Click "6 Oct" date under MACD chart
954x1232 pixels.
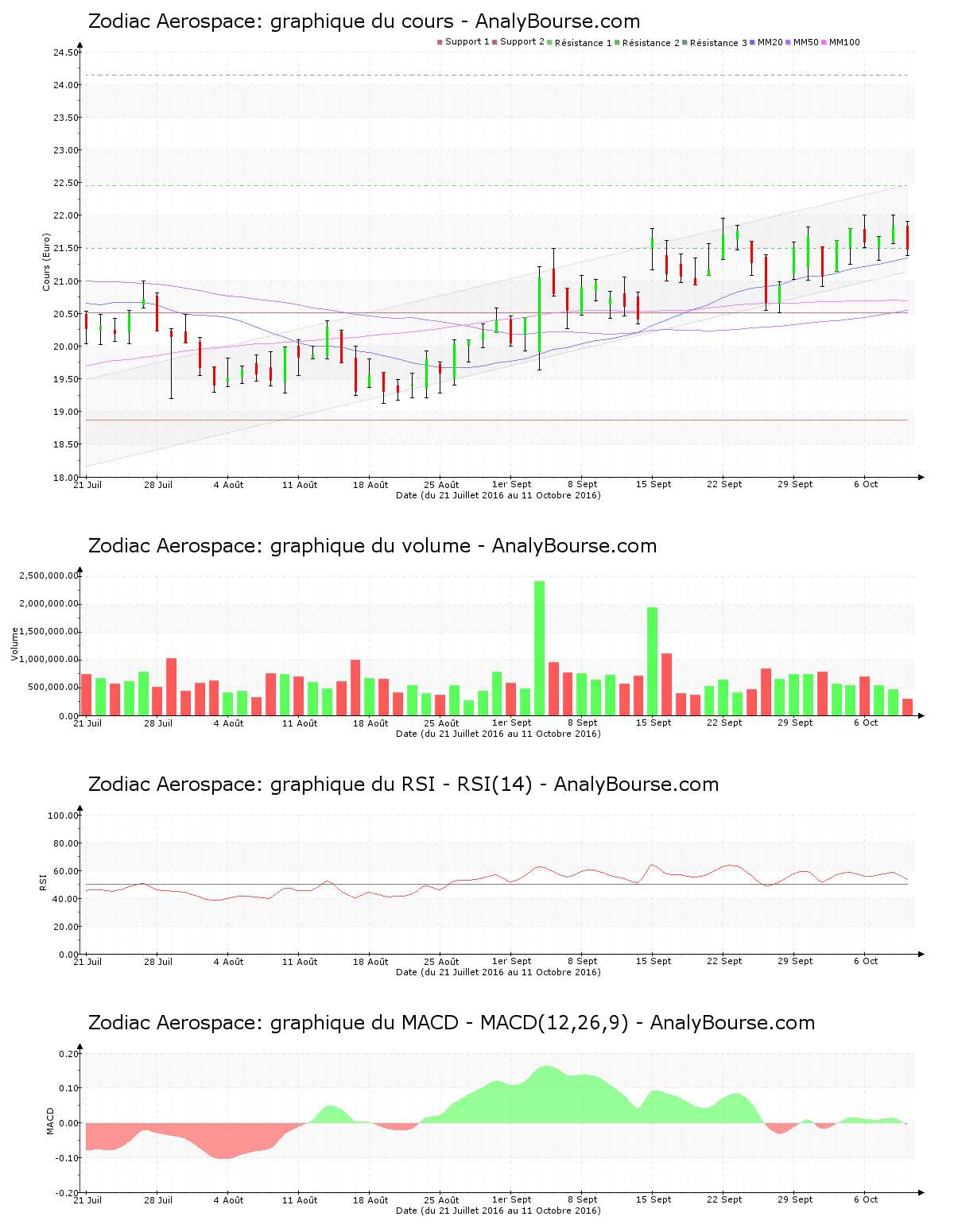[866, 1199]
